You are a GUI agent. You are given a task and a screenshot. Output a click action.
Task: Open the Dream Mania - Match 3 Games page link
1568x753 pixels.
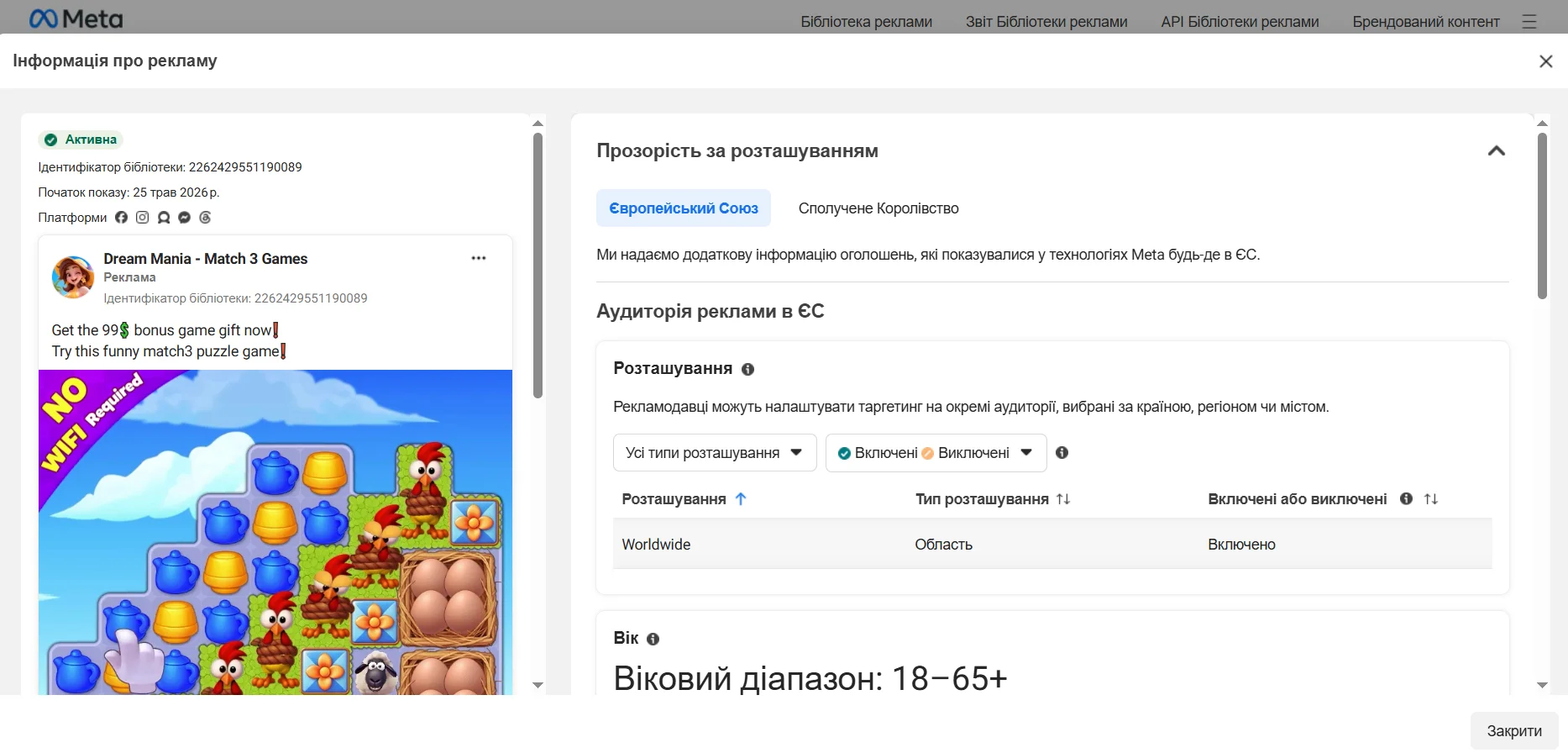pos(206,259)
